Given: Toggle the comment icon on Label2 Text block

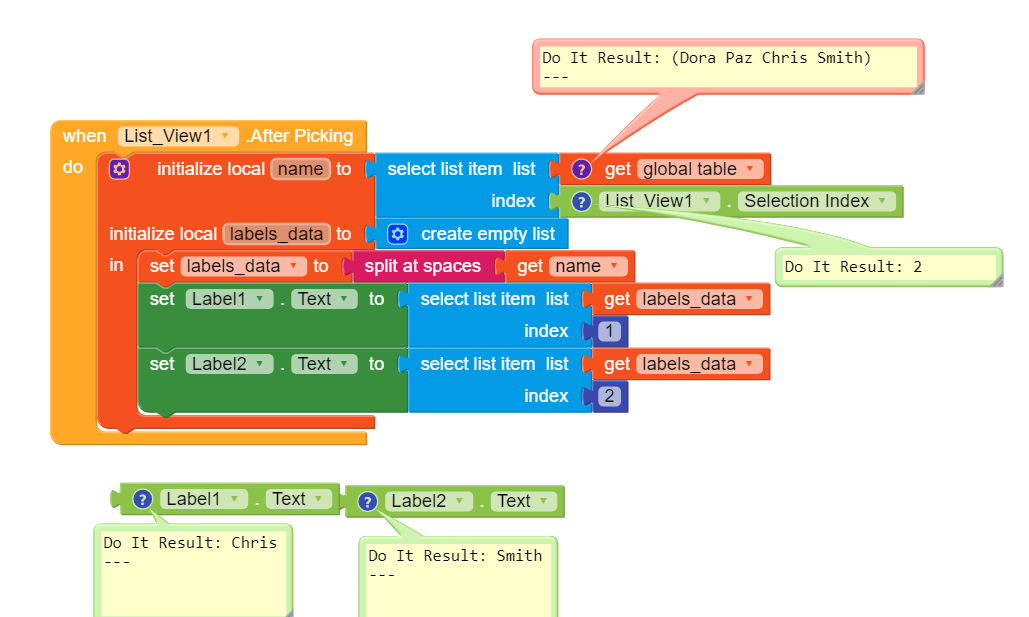Looking at the screenshot, I should pyautogui.click(x=368, y=502).
